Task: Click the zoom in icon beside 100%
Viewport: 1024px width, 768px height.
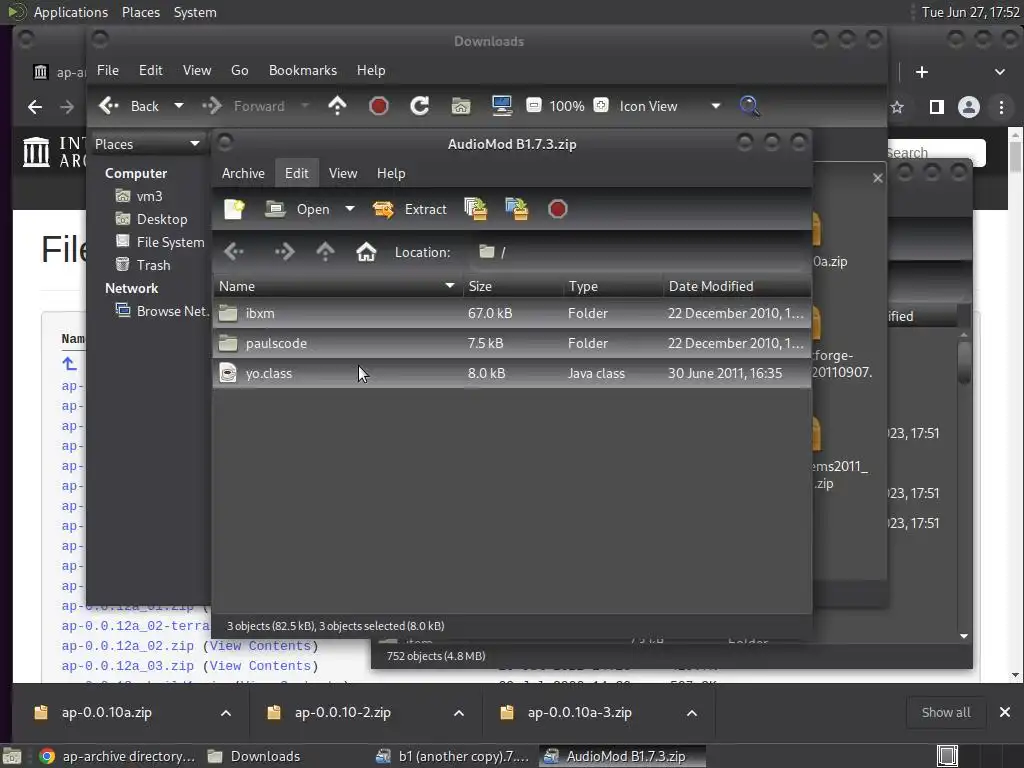Action: 601,105
